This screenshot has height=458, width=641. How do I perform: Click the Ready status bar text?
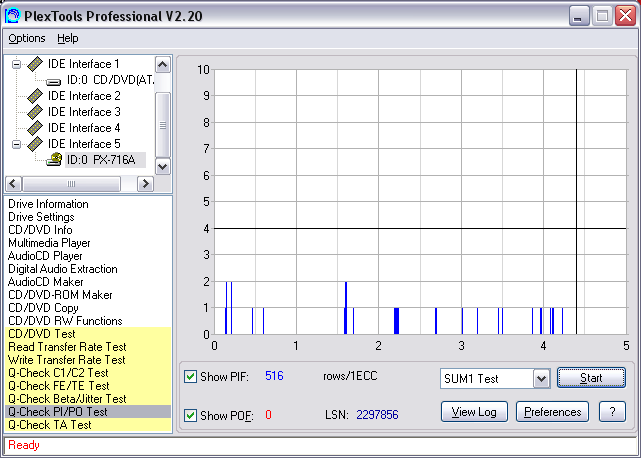pos(24,445)
